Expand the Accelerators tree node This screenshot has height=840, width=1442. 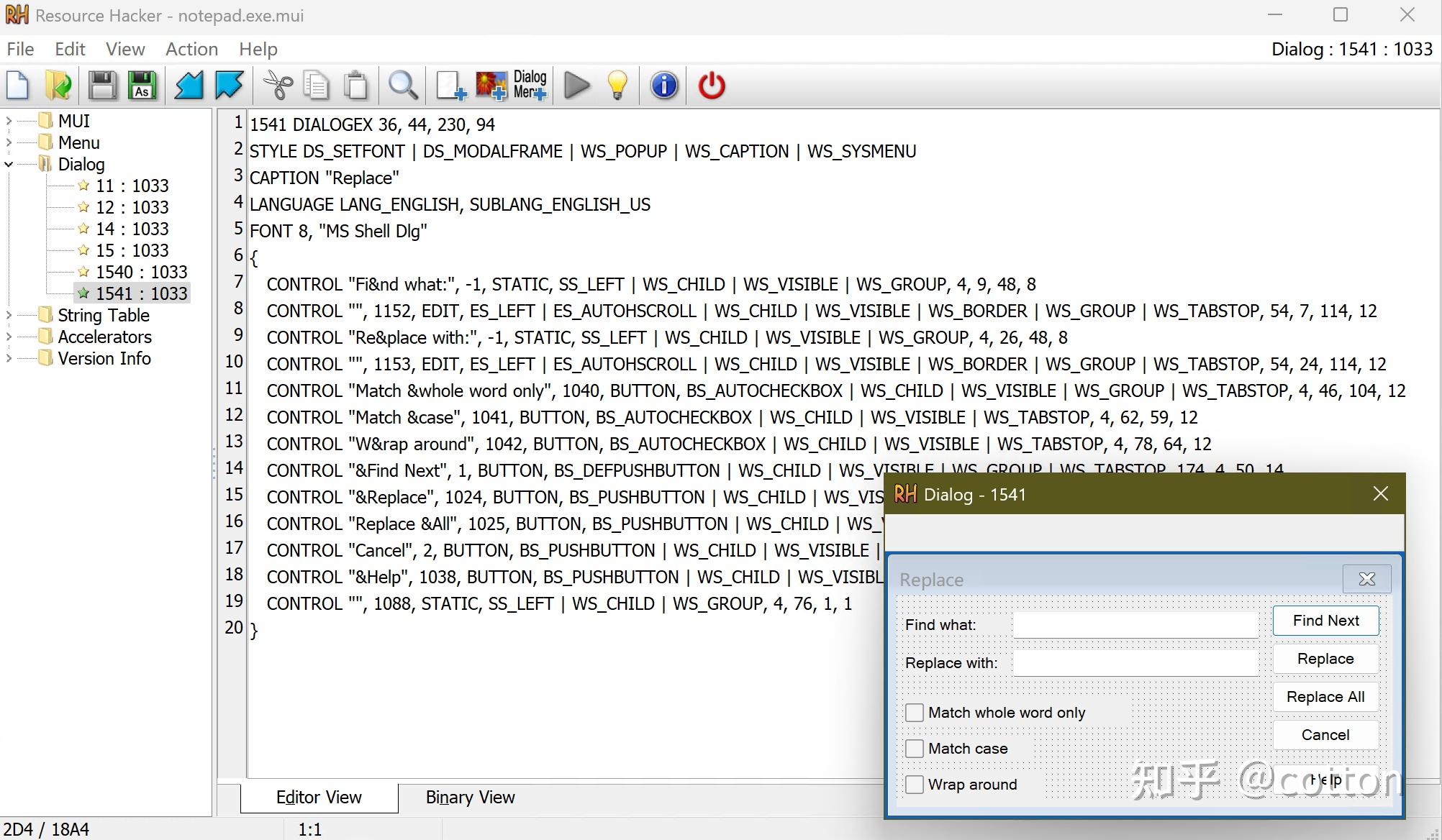click(9, 337)
